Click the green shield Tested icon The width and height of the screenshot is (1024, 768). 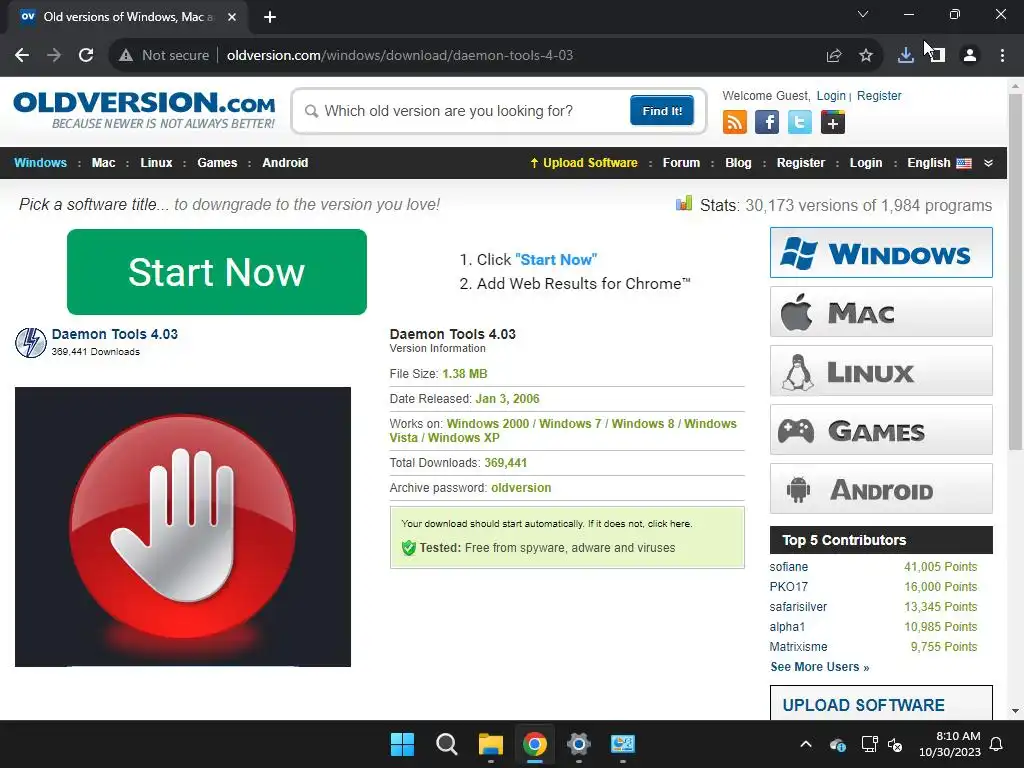coord(409,547)
